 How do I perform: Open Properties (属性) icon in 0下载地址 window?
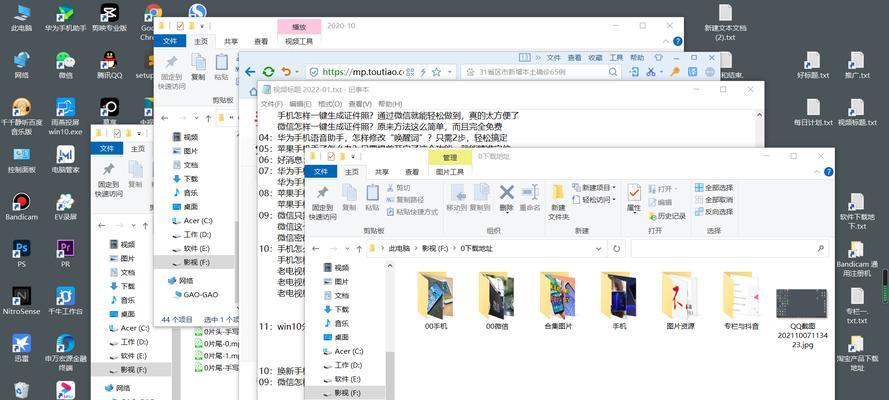tap(634, 197)
